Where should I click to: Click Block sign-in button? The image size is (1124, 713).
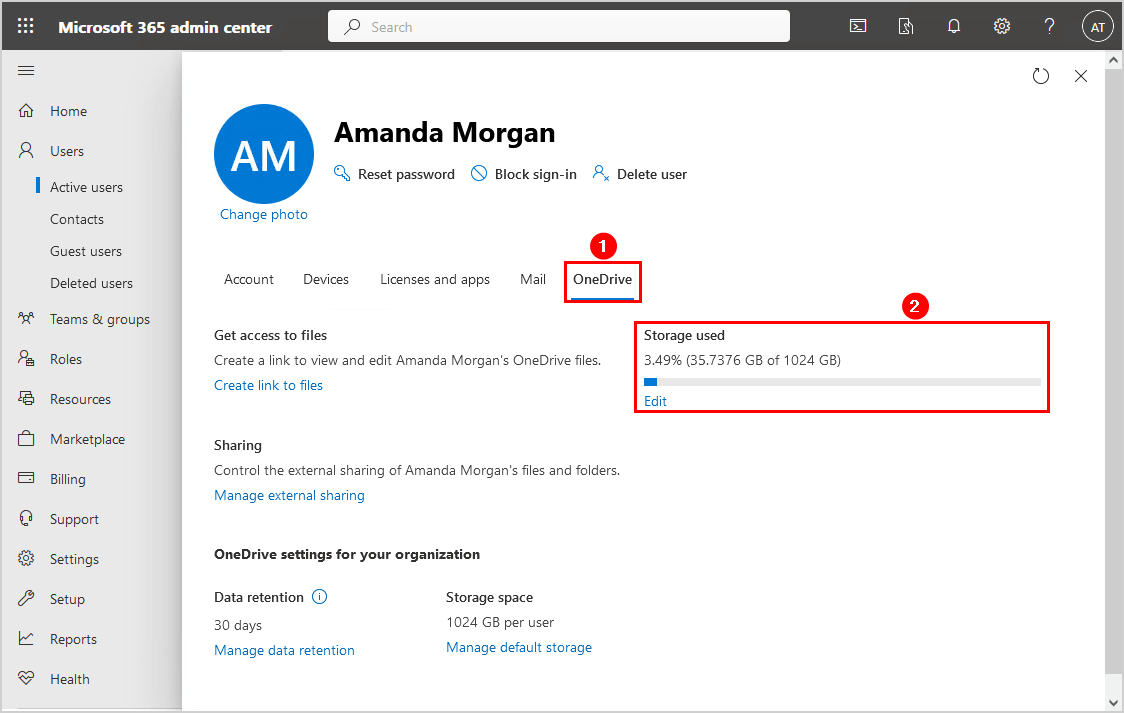[524, 174]
